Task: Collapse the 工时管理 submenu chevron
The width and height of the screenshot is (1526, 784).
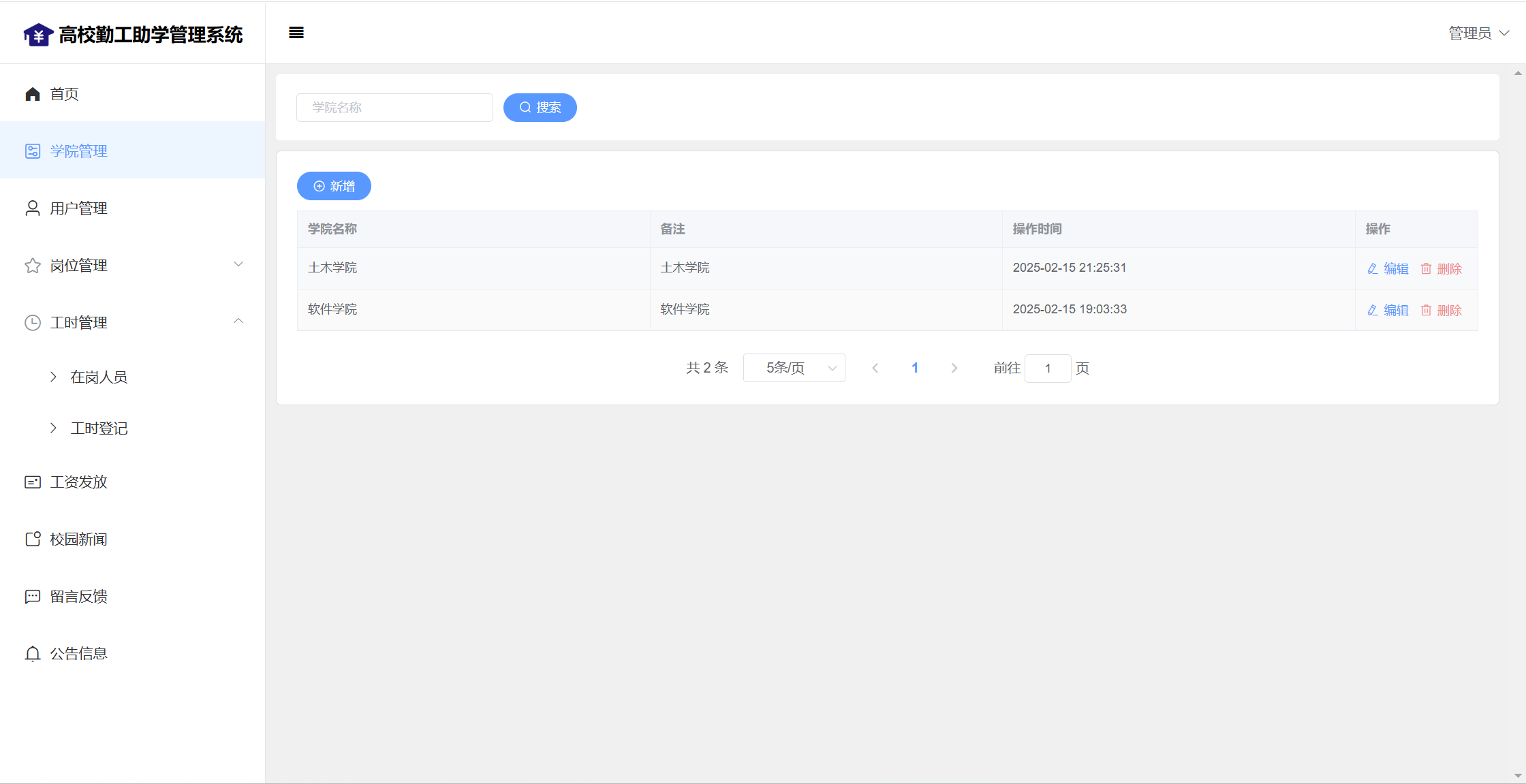Action: click(238, 322)
